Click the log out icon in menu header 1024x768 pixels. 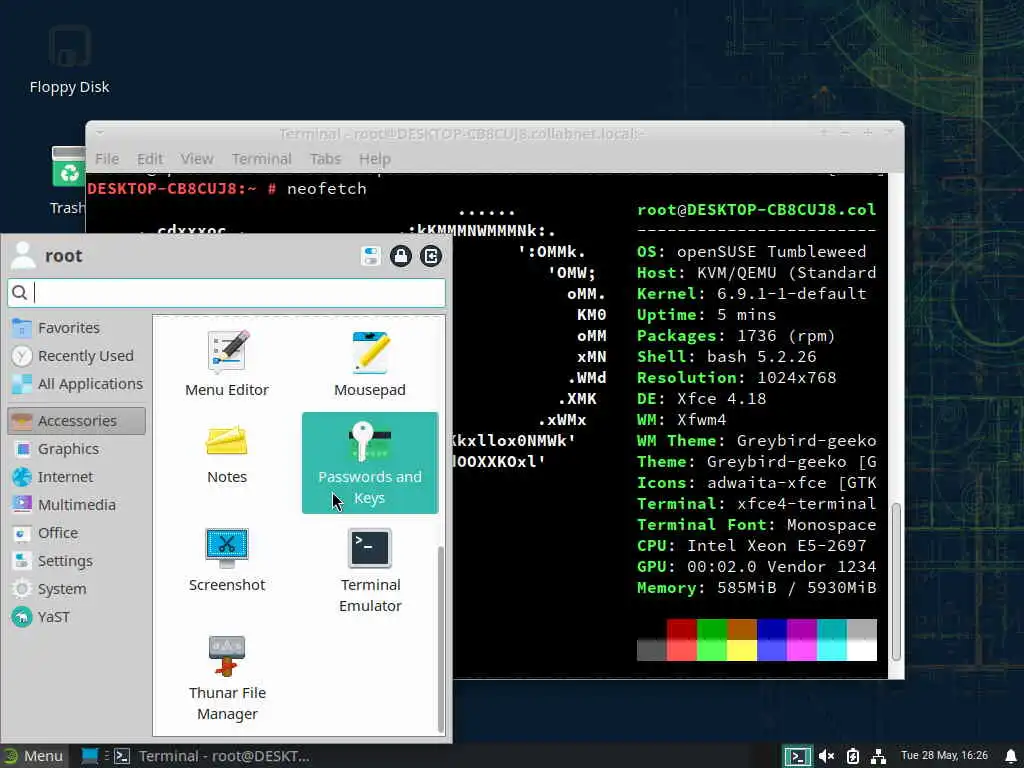pos(430,256)
